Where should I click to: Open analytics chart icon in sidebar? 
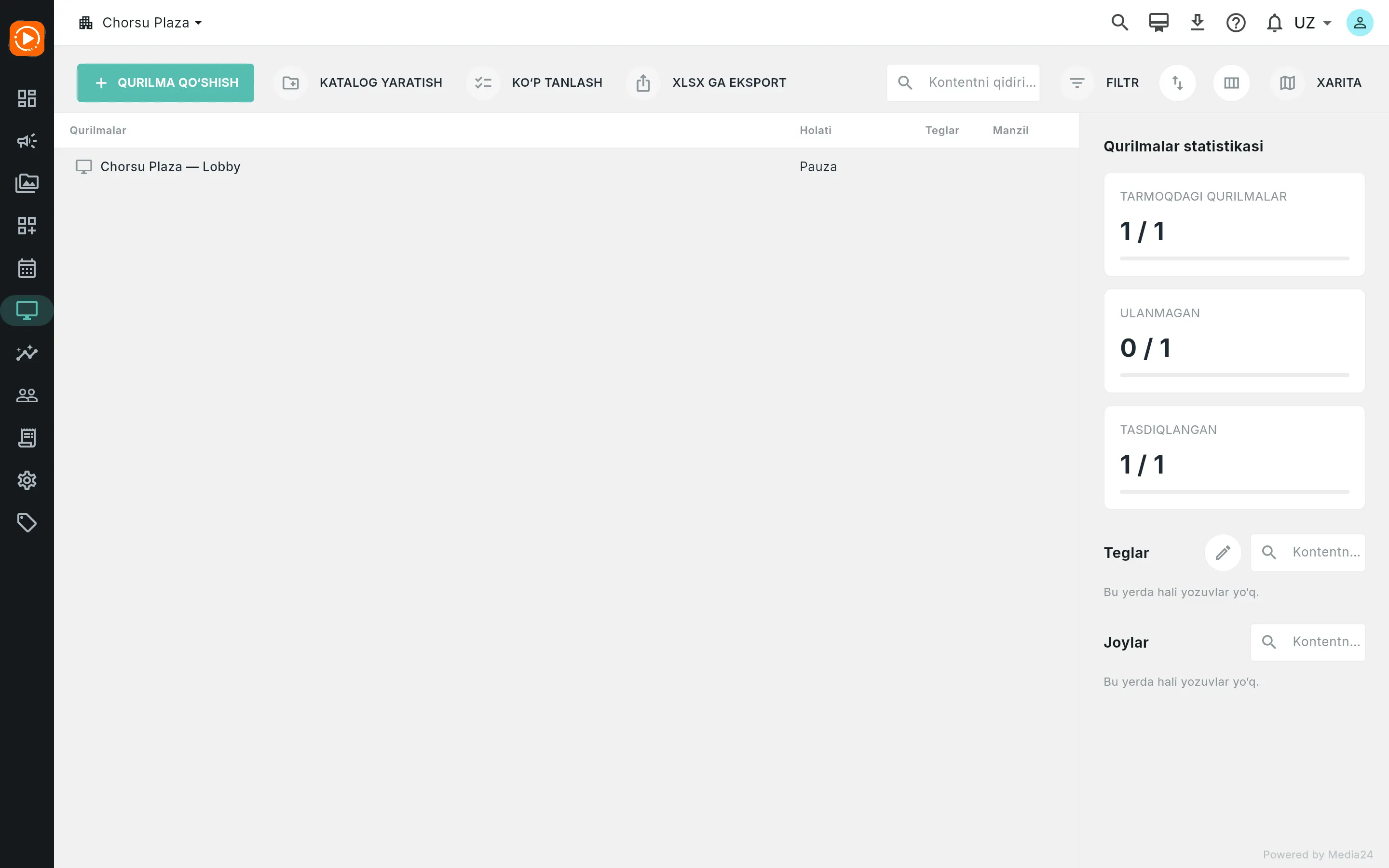tap(27, 353)
